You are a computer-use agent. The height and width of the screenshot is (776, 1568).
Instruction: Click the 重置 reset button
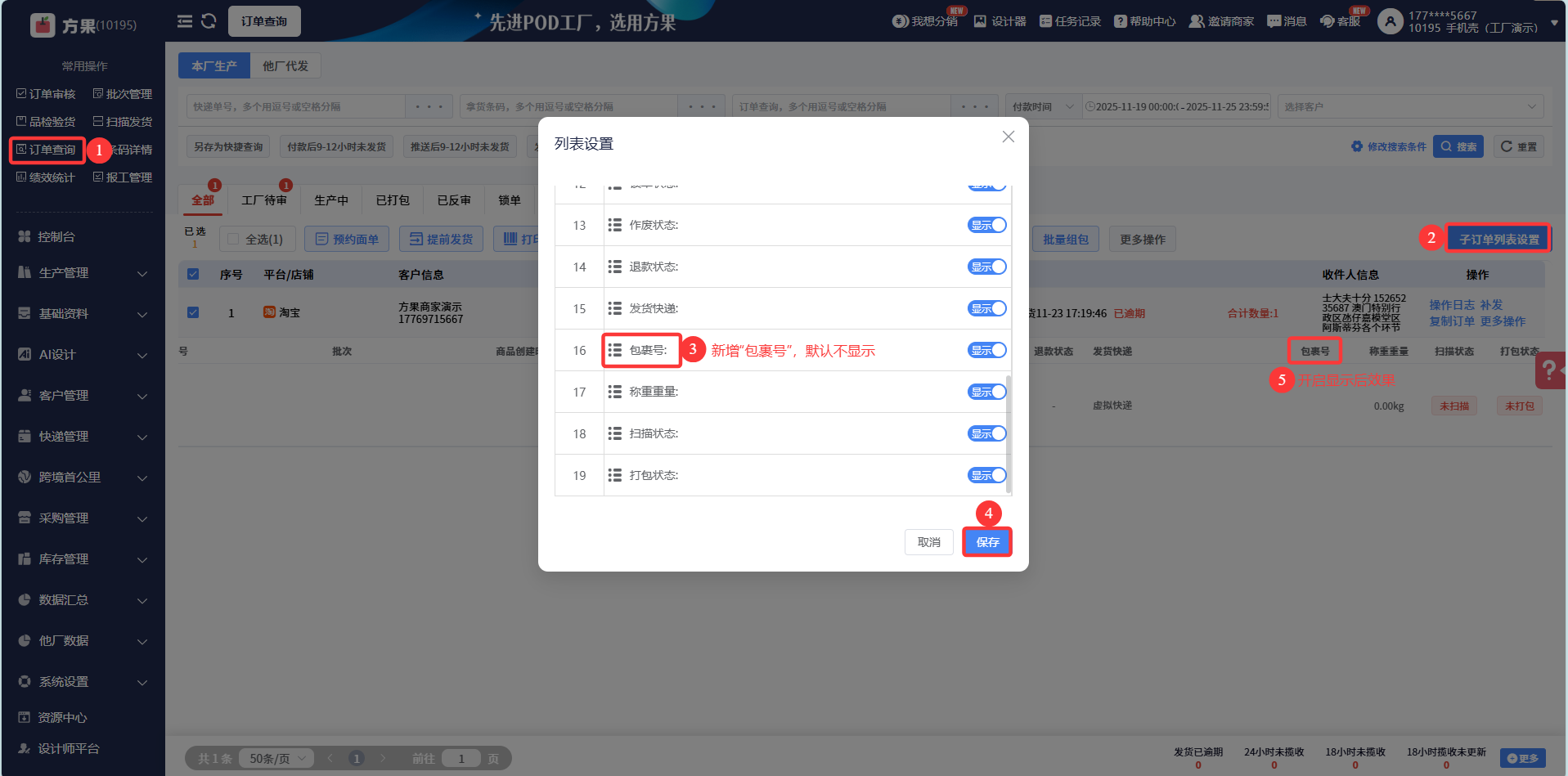[x=1519, y=146]
